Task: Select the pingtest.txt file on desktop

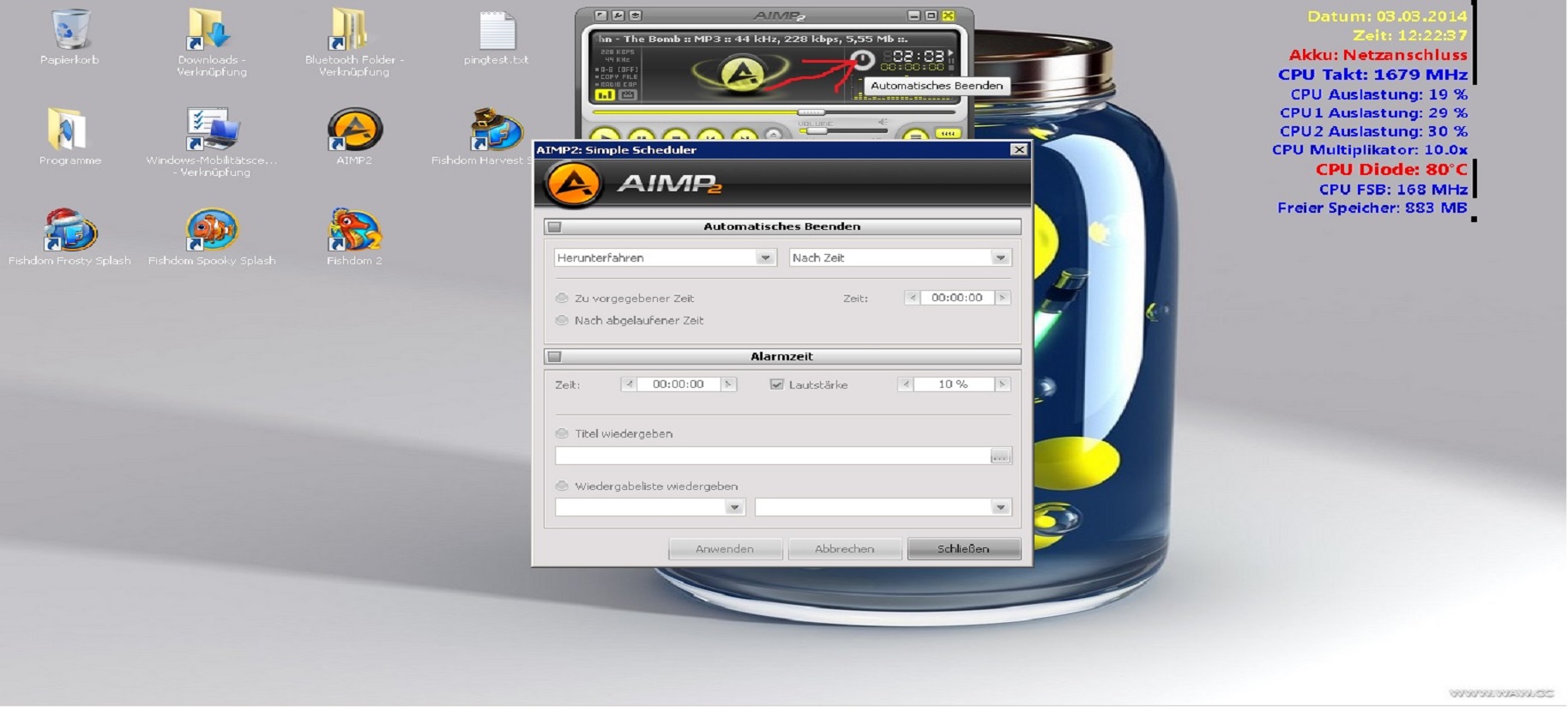Action: click(x=496, y=31)
